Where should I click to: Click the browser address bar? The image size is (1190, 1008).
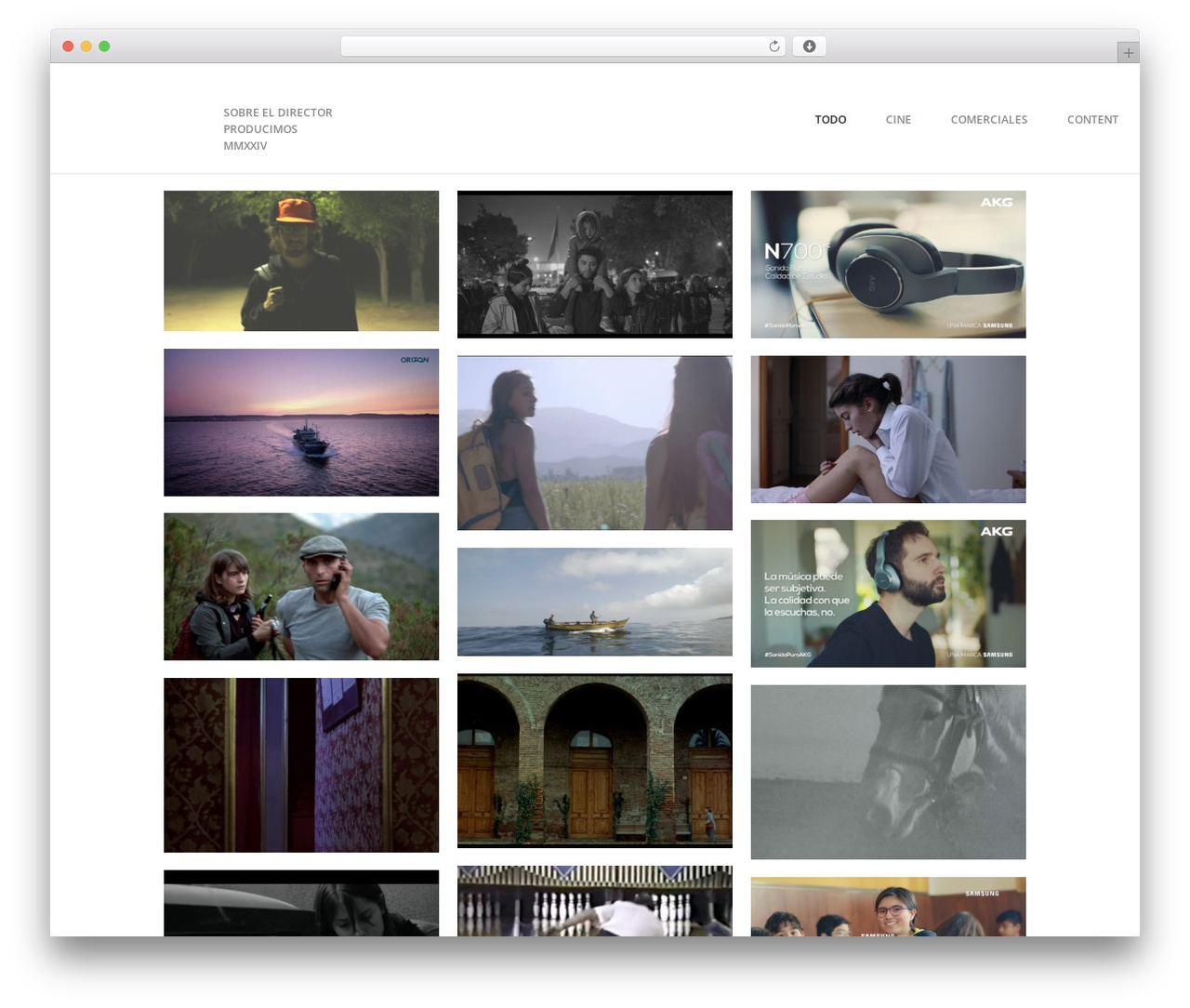(562, 46)
